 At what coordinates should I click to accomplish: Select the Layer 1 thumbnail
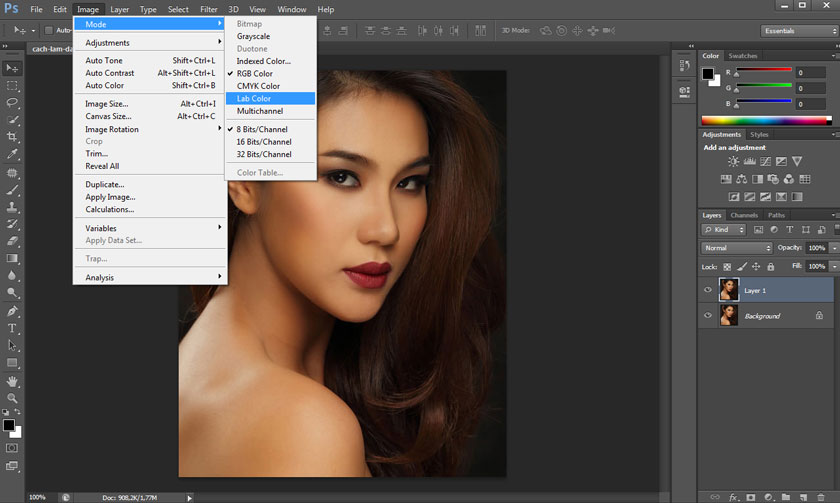click(729, 290)
